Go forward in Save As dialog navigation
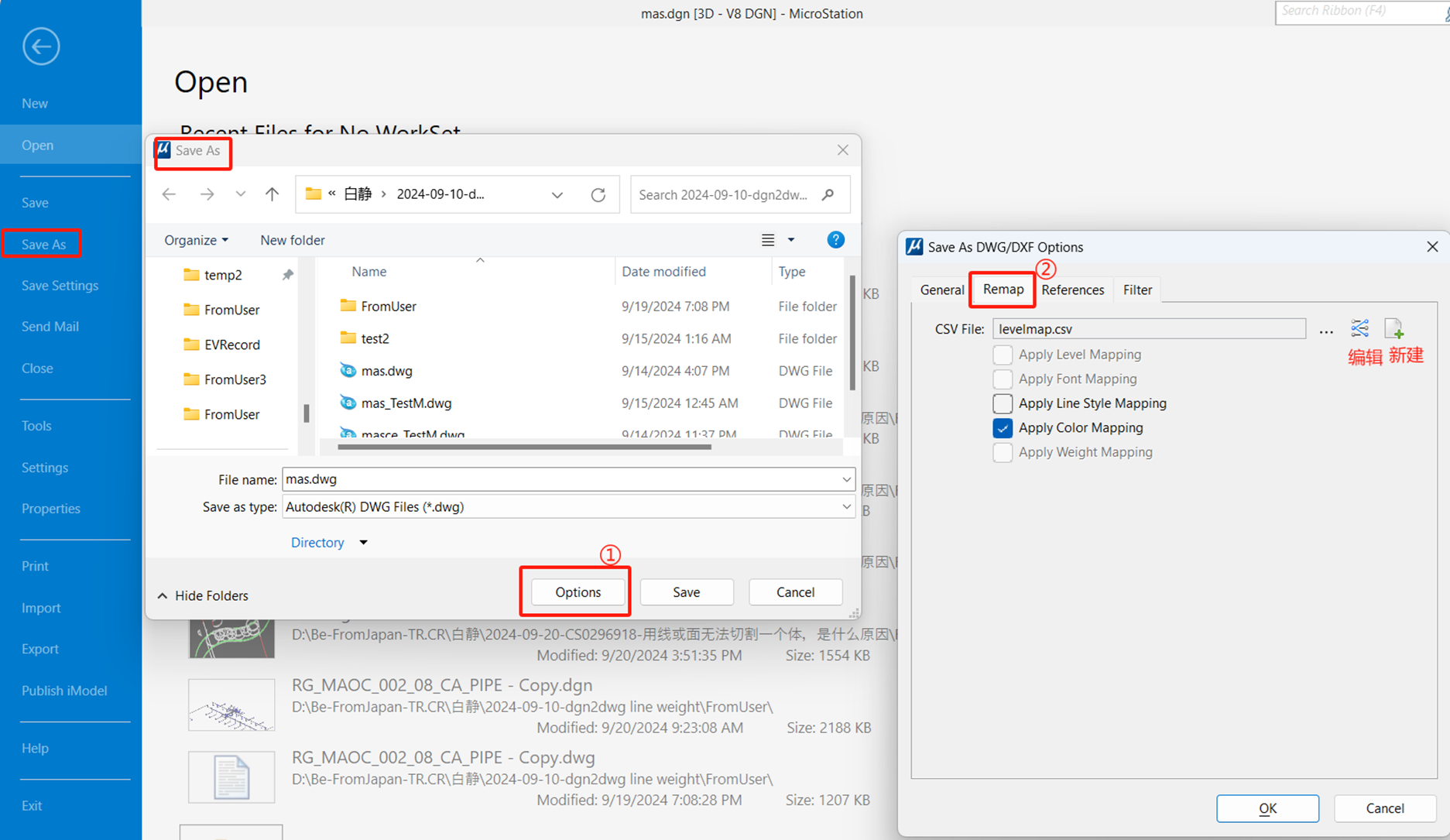 click(207, 194)
